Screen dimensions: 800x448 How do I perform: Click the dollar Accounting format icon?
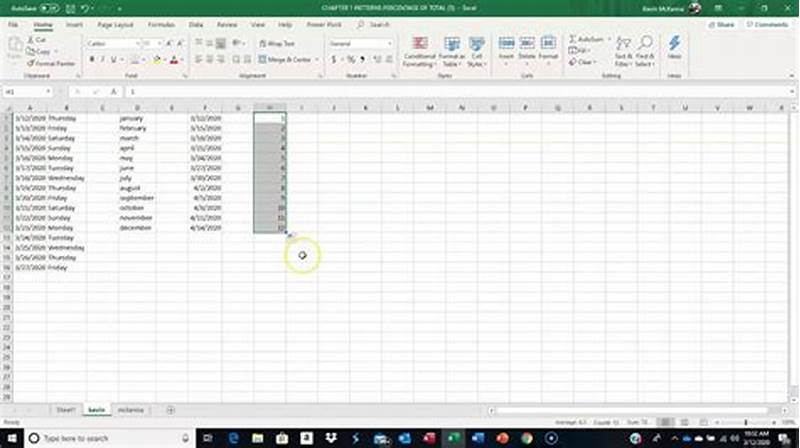click(x=334, y=60)
